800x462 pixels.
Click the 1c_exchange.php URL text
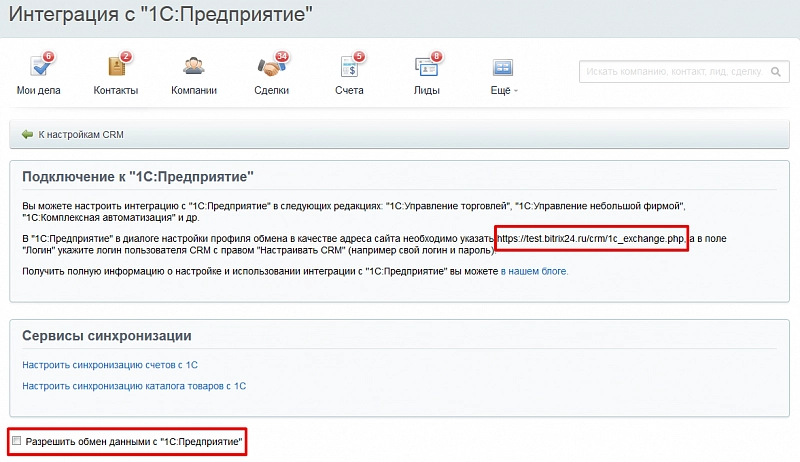click(591, 238)
